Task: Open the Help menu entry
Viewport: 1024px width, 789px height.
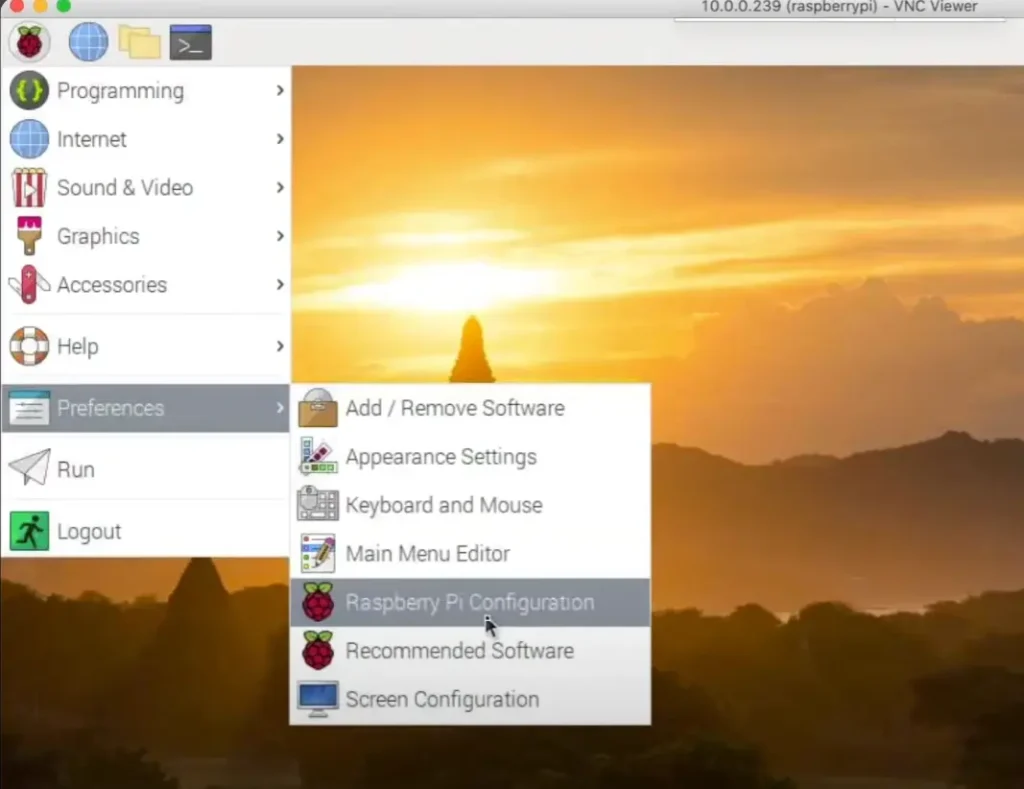Action: pos(146,346)
